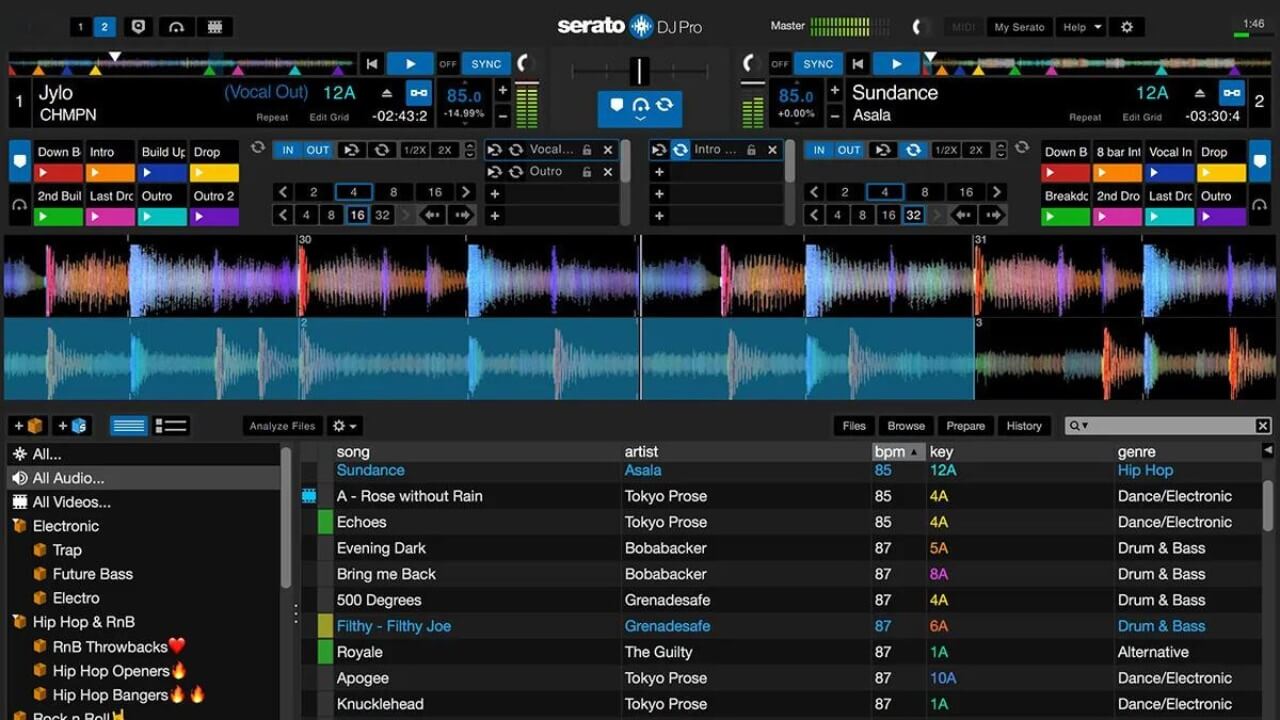Enable SYNC on deck 2
The width and height of the screenshot is (1280, 720).
tap(818, 64)
